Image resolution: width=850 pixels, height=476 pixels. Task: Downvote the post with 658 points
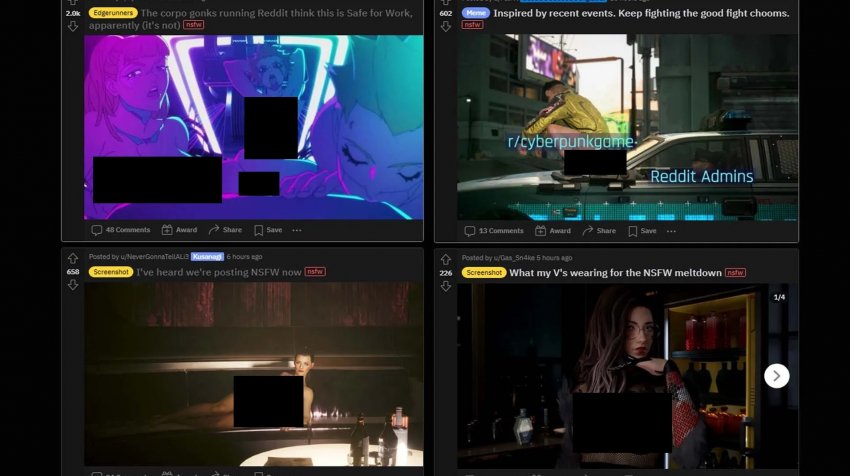(72, 285)
